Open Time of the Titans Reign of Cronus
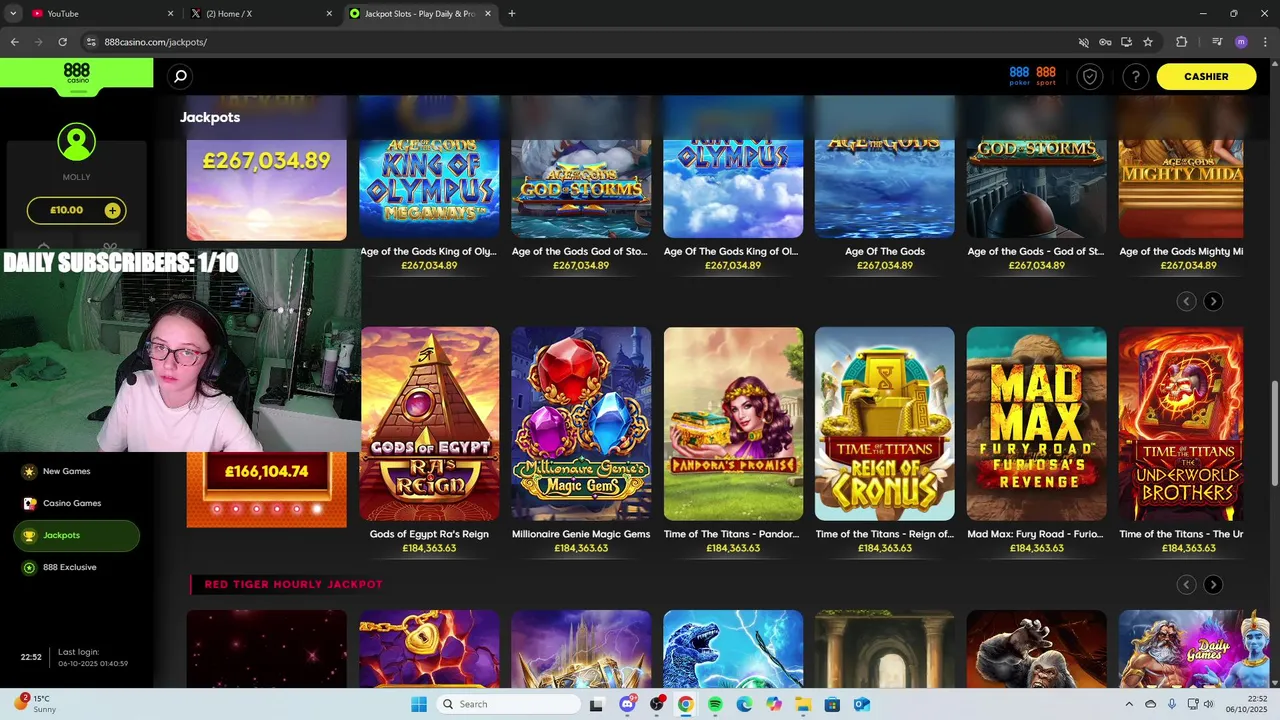The width and height of the screenshot is (1280, 720). 885,424
